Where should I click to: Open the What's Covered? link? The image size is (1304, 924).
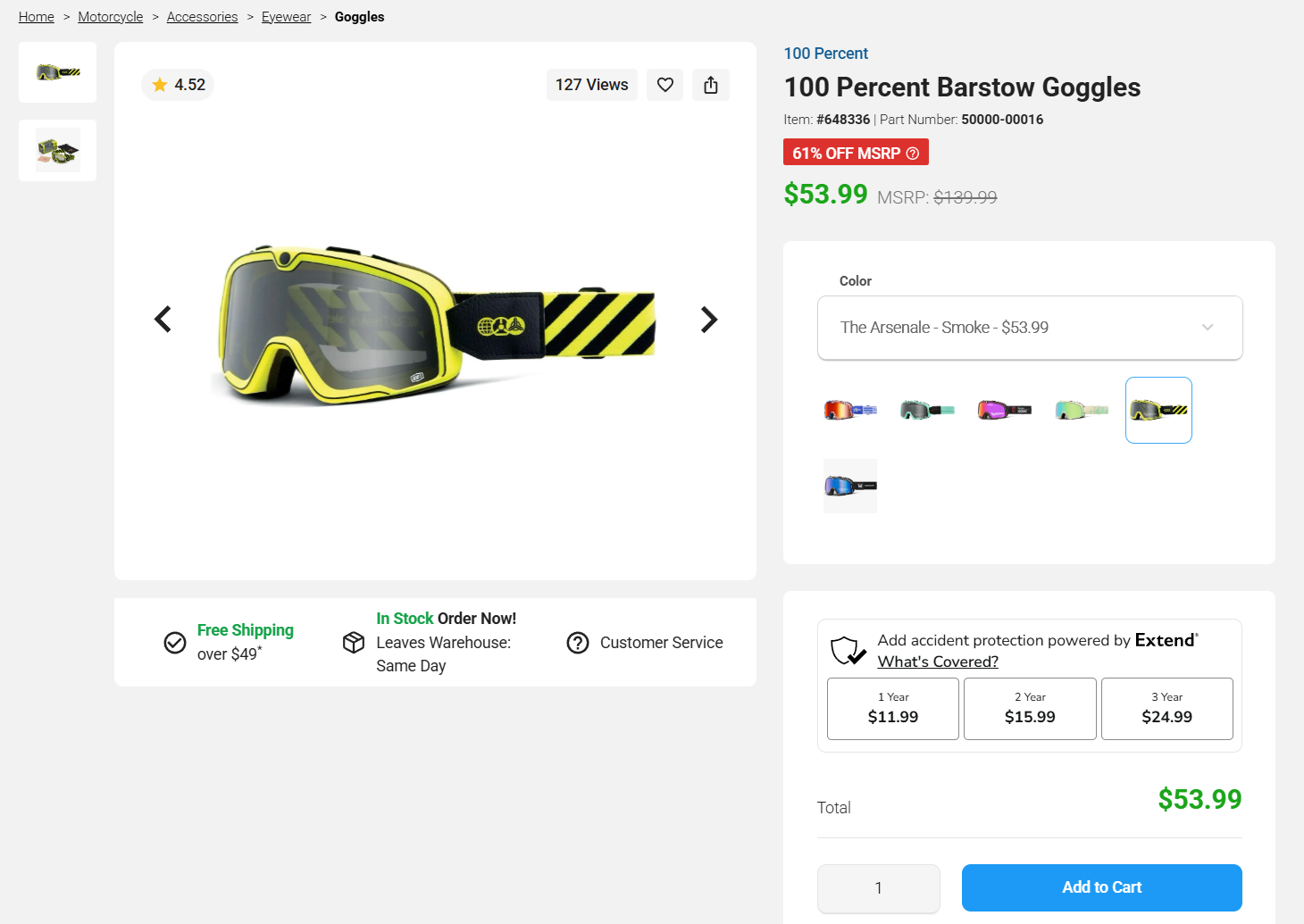click(938, 662)
